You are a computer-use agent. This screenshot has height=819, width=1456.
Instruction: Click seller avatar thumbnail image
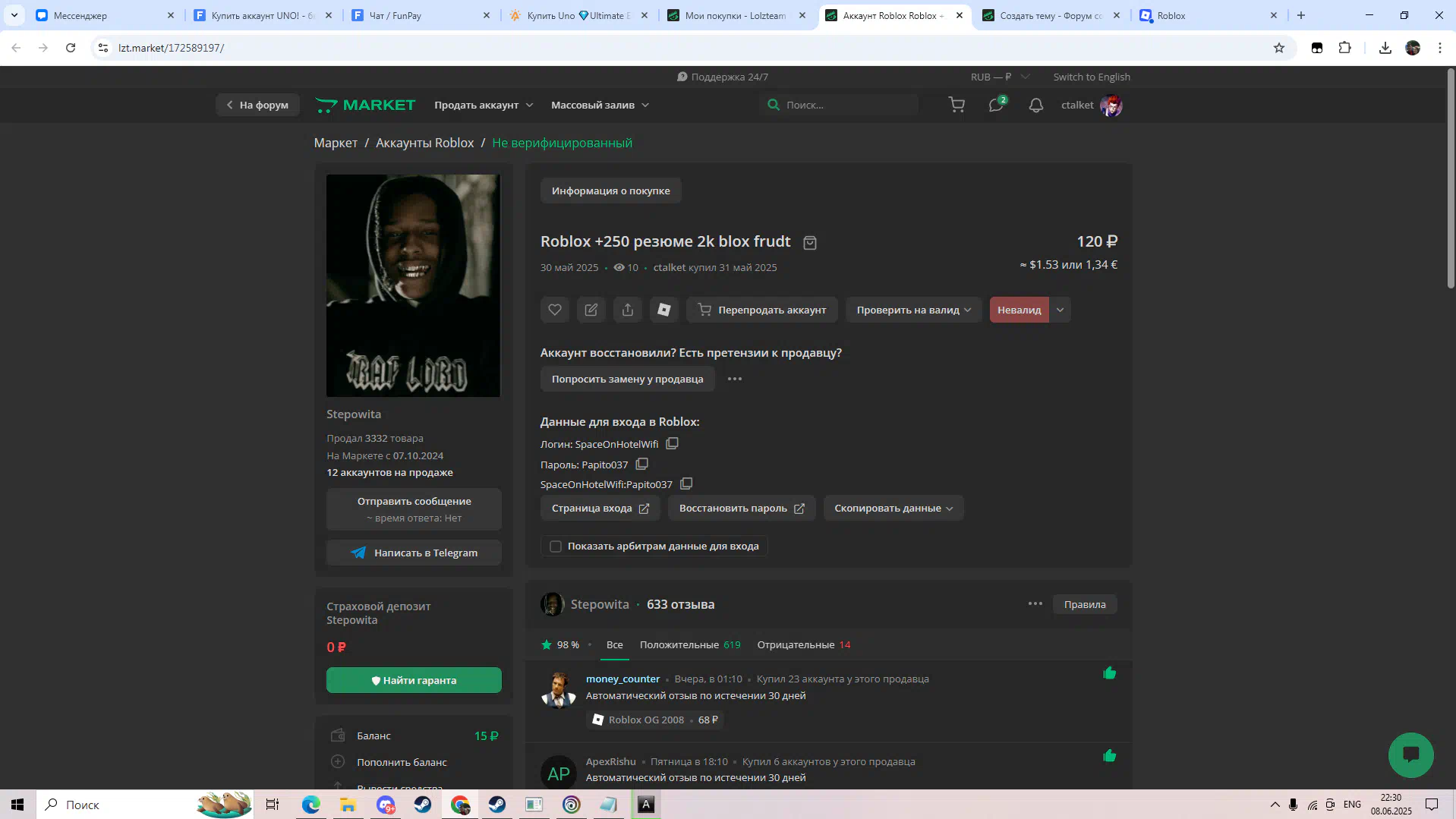[552, 604]
